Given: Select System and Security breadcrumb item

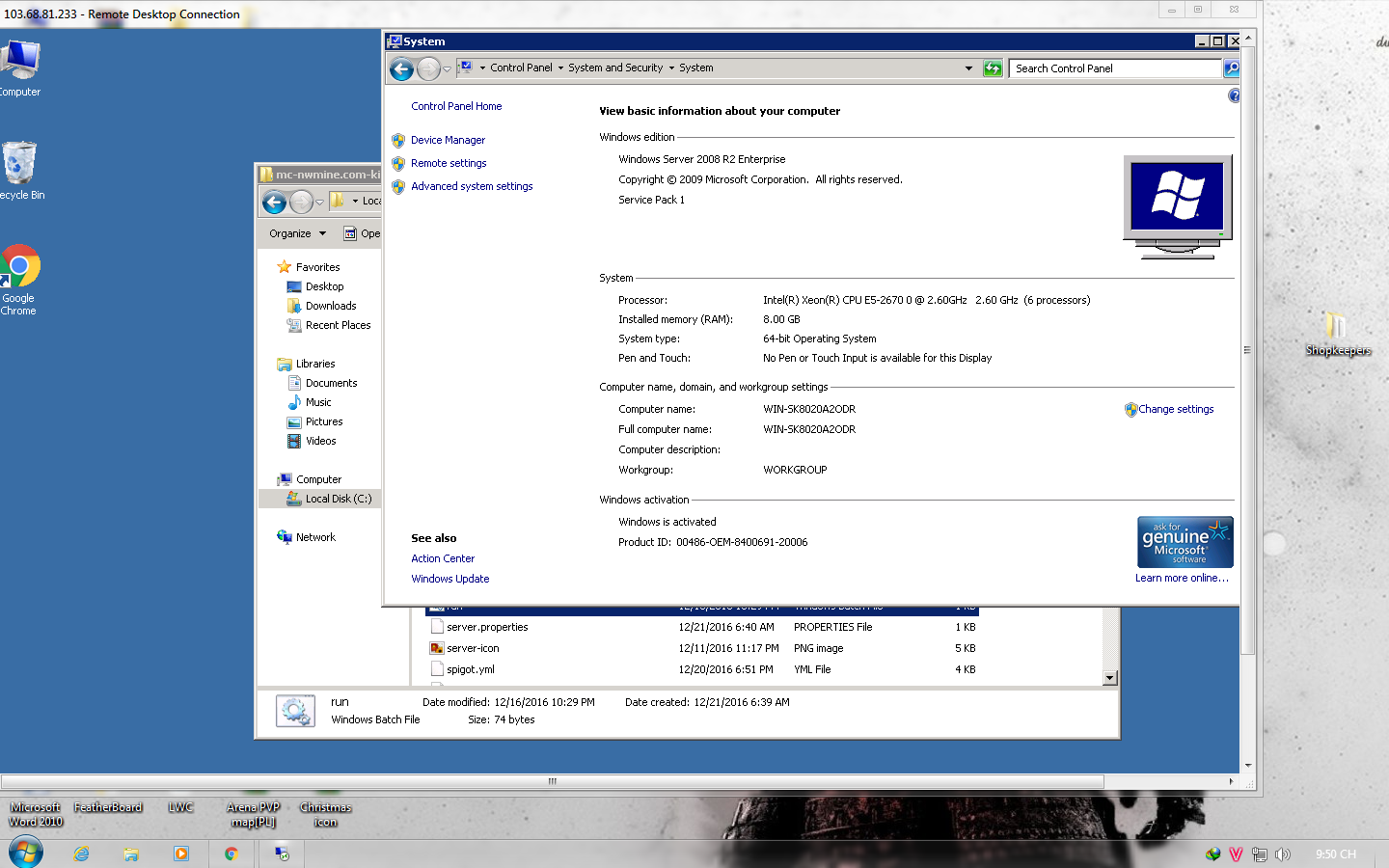Looking at the screenshot, I should tap(614, 68).
